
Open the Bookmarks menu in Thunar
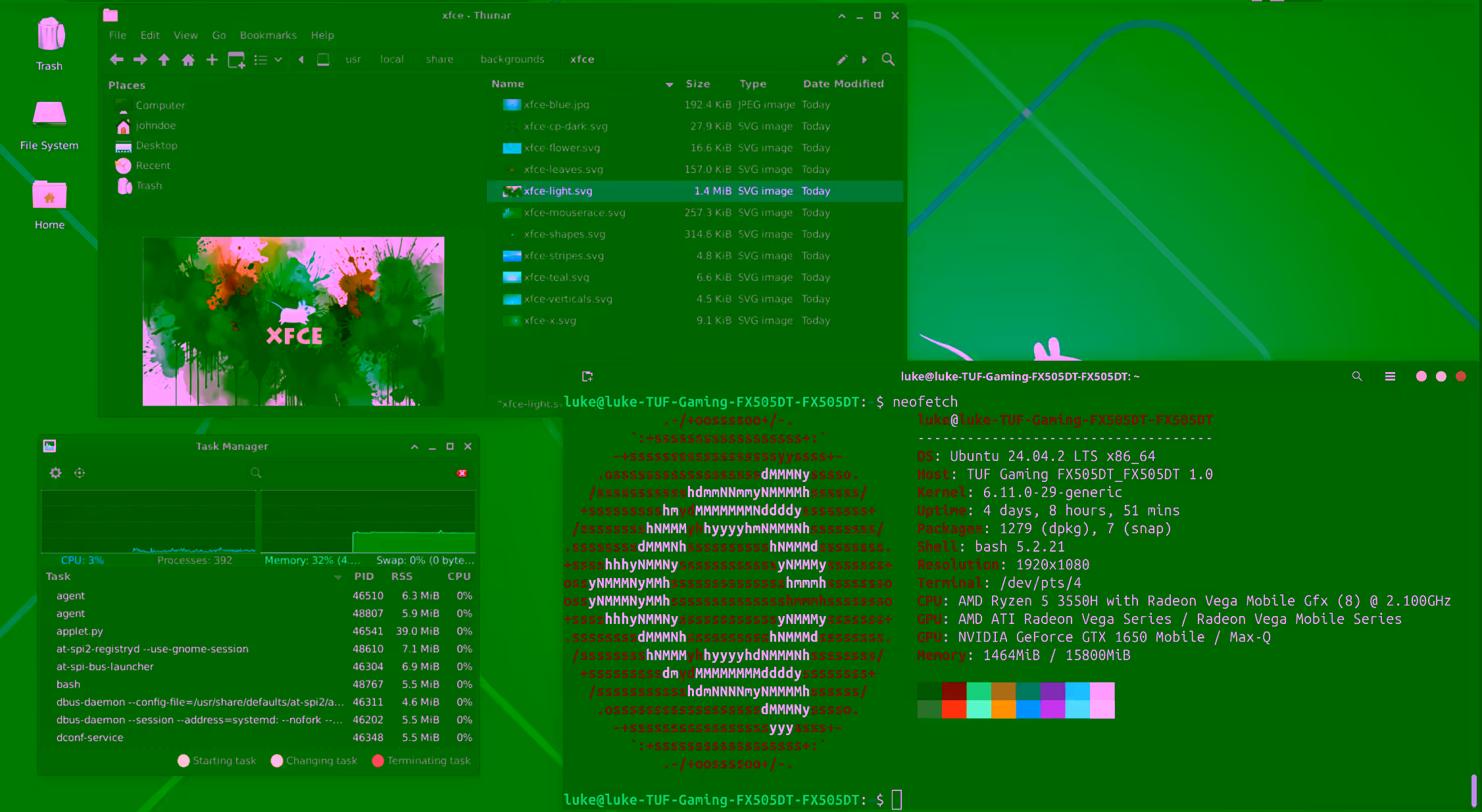[268, 35]
